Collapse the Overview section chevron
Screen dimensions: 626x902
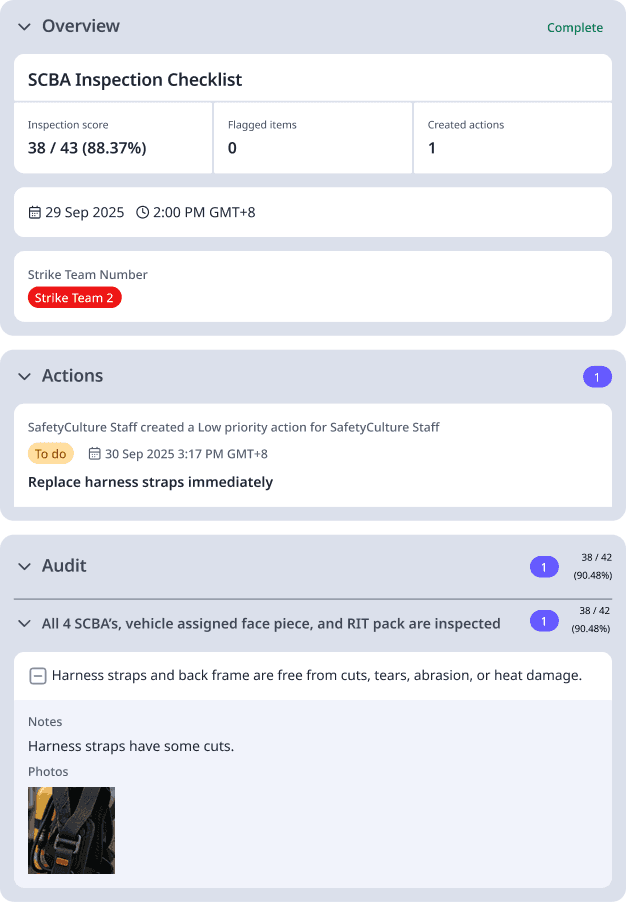click(24, 27)
